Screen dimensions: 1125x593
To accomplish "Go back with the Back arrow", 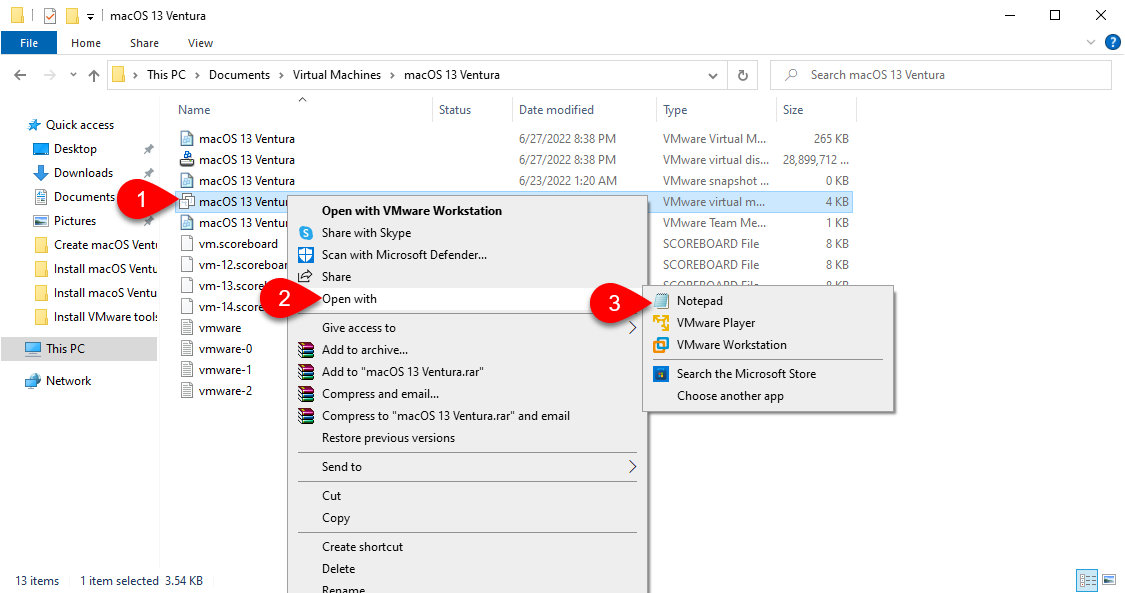I will tap(20, 75).
